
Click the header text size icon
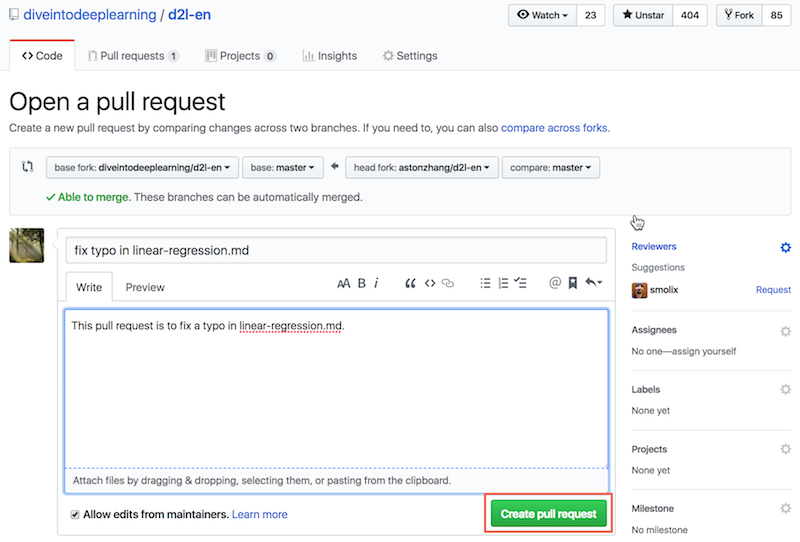pos(343,283)
